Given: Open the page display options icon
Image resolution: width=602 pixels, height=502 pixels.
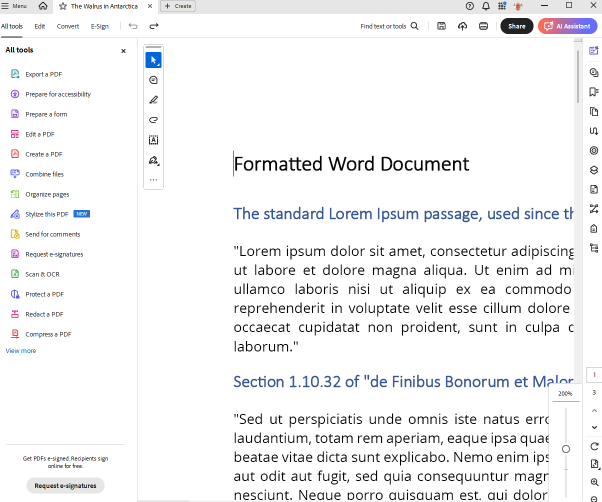Looking at the screenshot, I should click(x=594, y=464).
